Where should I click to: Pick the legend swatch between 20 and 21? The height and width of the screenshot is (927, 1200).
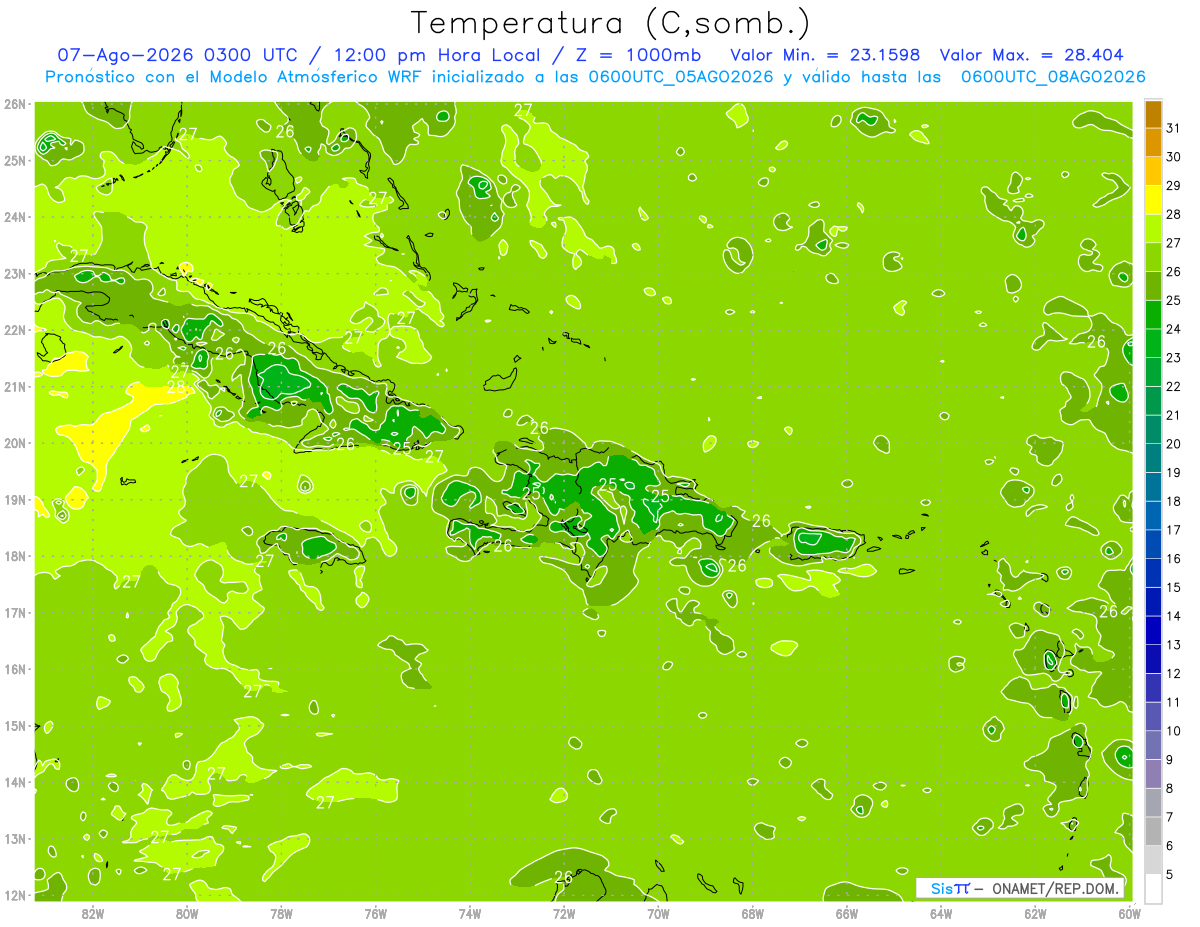click(1153, 430)
